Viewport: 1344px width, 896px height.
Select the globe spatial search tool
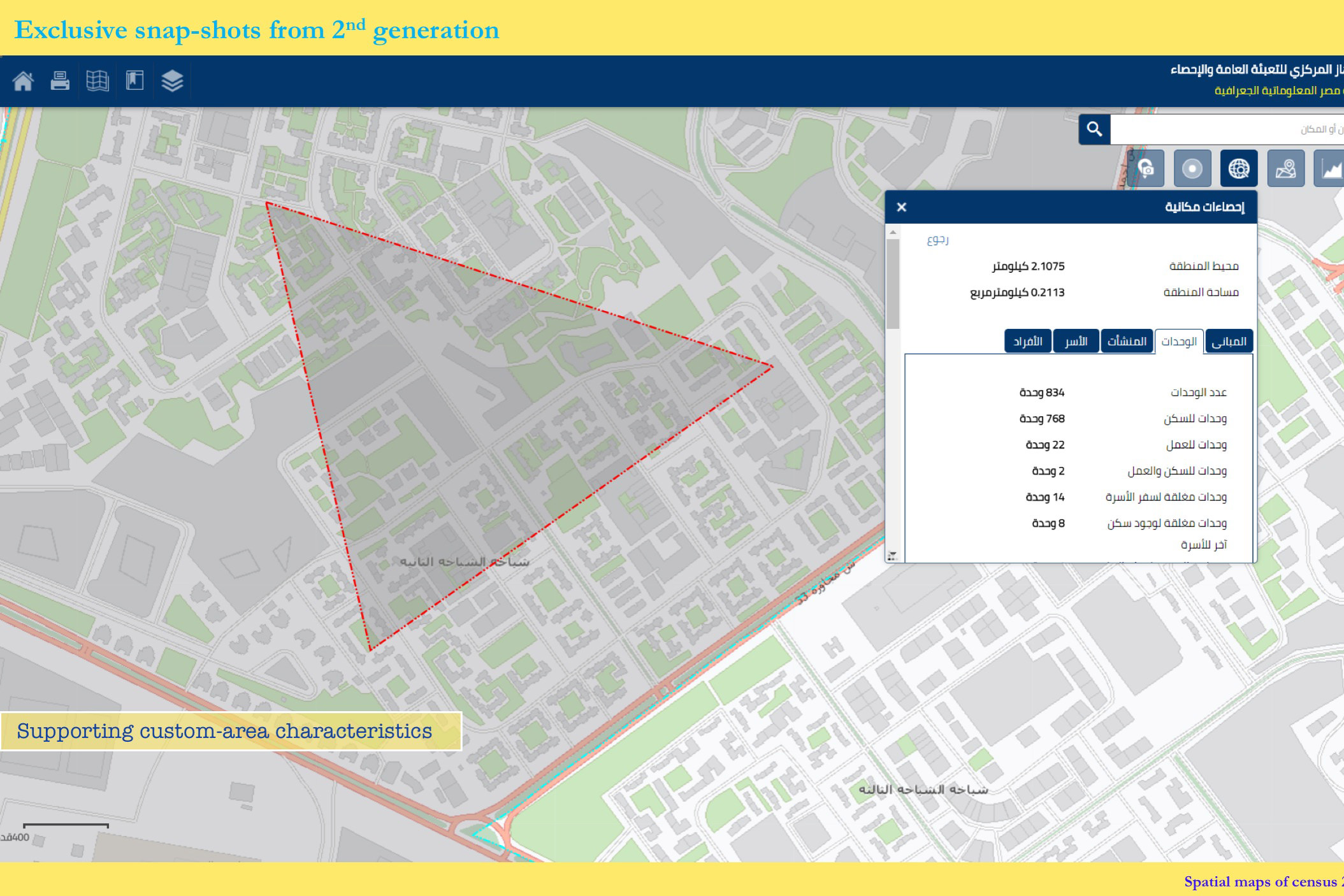(1239, 169)
